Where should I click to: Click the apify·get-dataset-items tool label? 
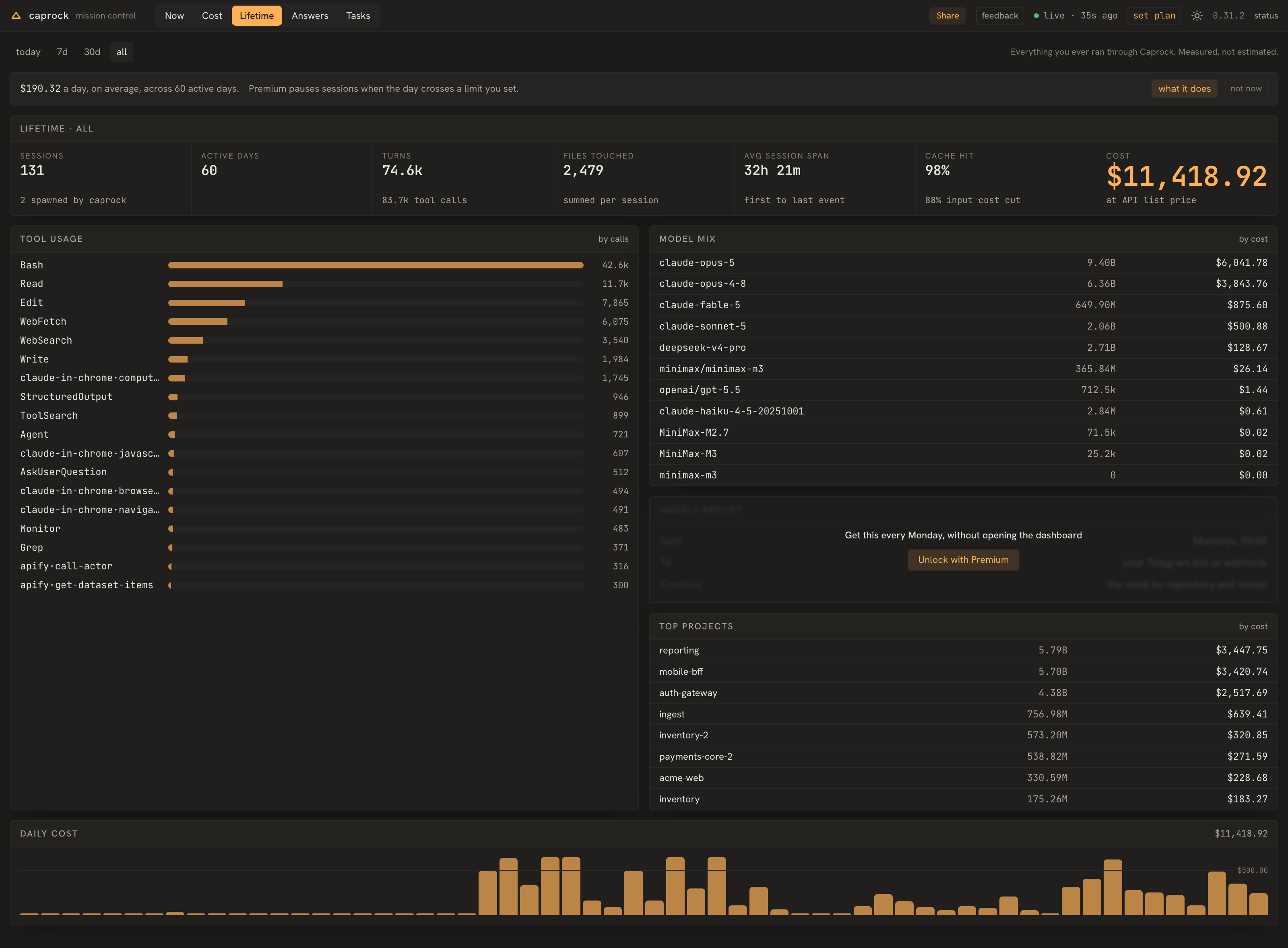87,585
